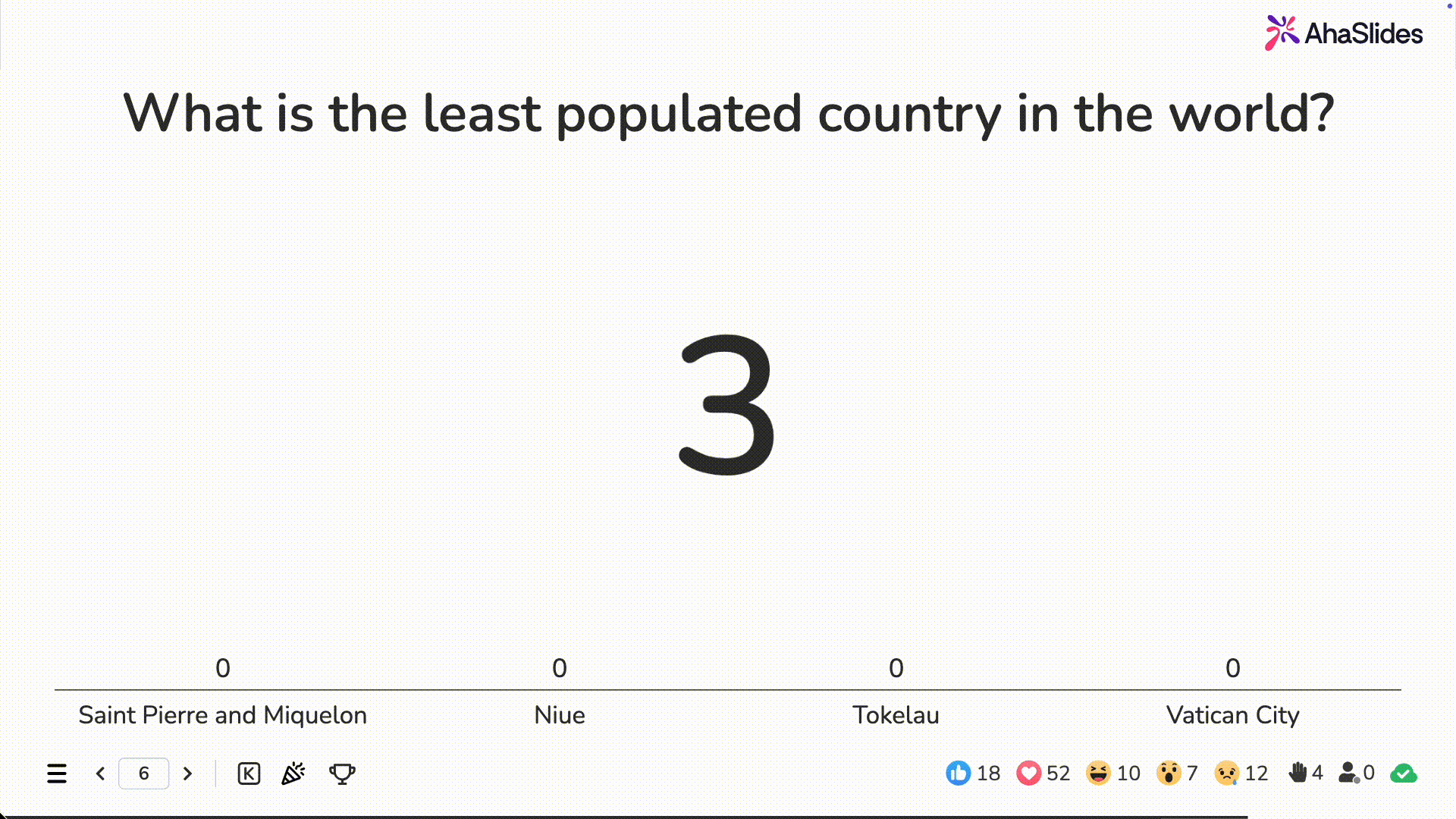1456x819 pixels.
Task: Open keyboard shortcuts icon
Action: pos(249,773)
